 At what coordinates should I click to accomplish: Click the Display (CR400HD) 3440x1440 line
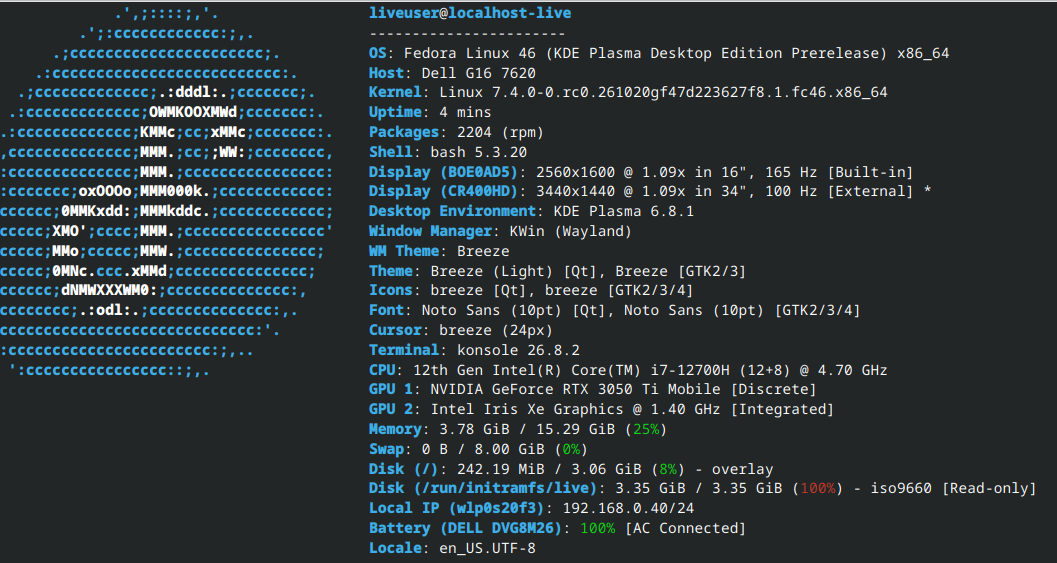650,191
